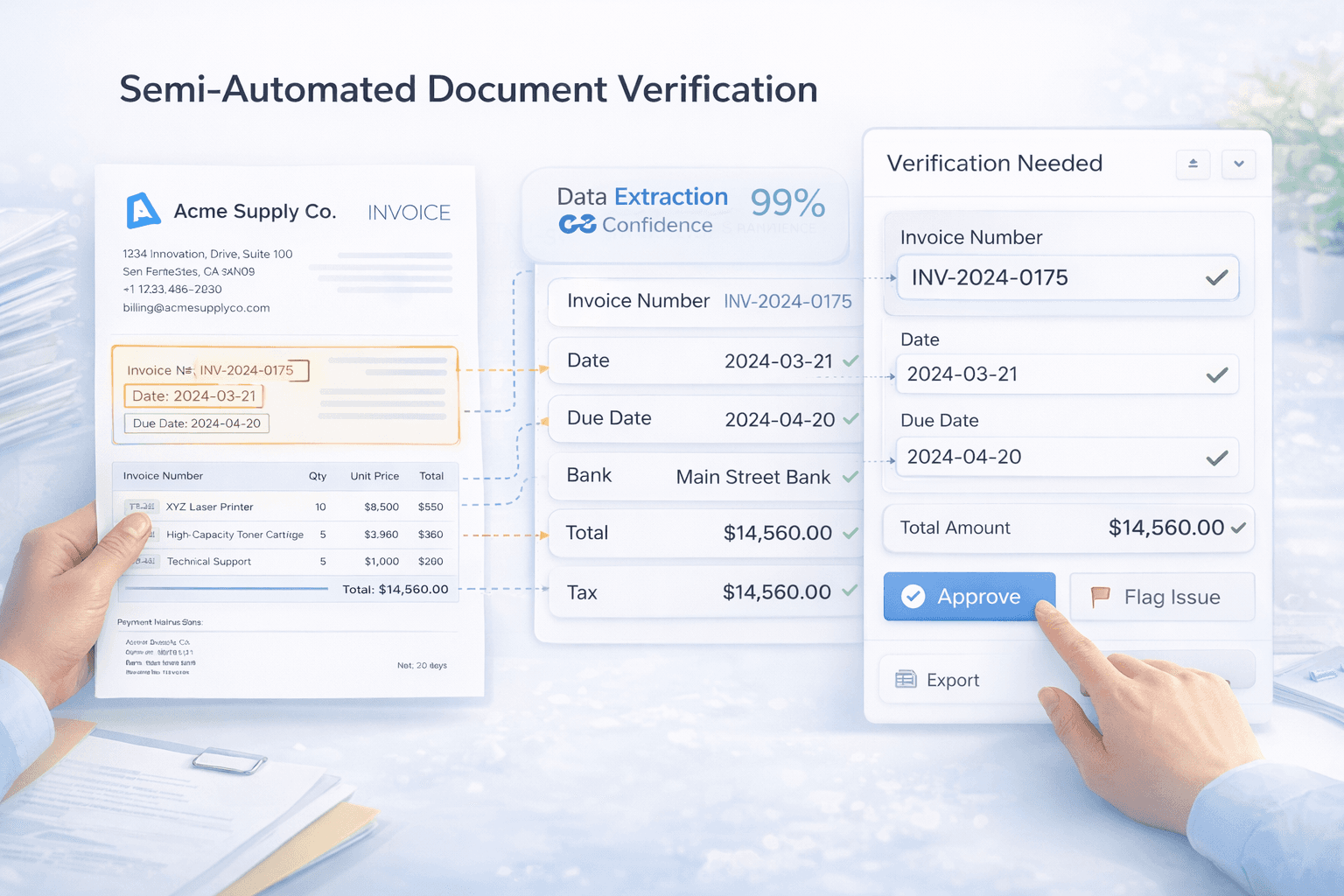Click the green check on extracted Due Date row
Screen dimensions: 1344x896
pos(850,419)
